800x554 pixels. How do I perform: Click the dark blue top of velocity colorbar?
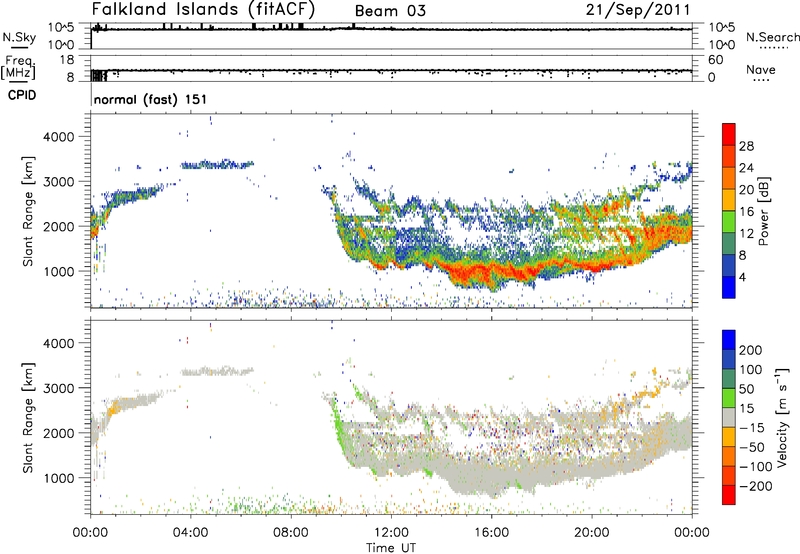(729, 340)
